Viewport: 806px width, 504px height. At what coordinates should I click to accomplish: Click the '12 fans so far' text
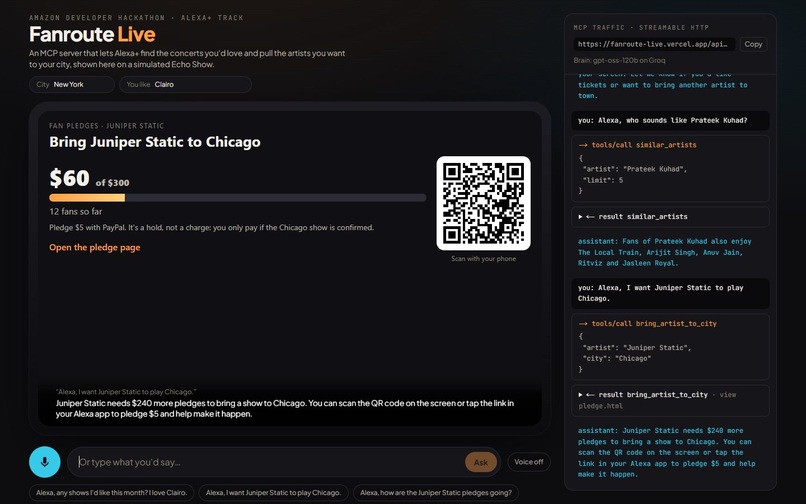coord(76,211)
